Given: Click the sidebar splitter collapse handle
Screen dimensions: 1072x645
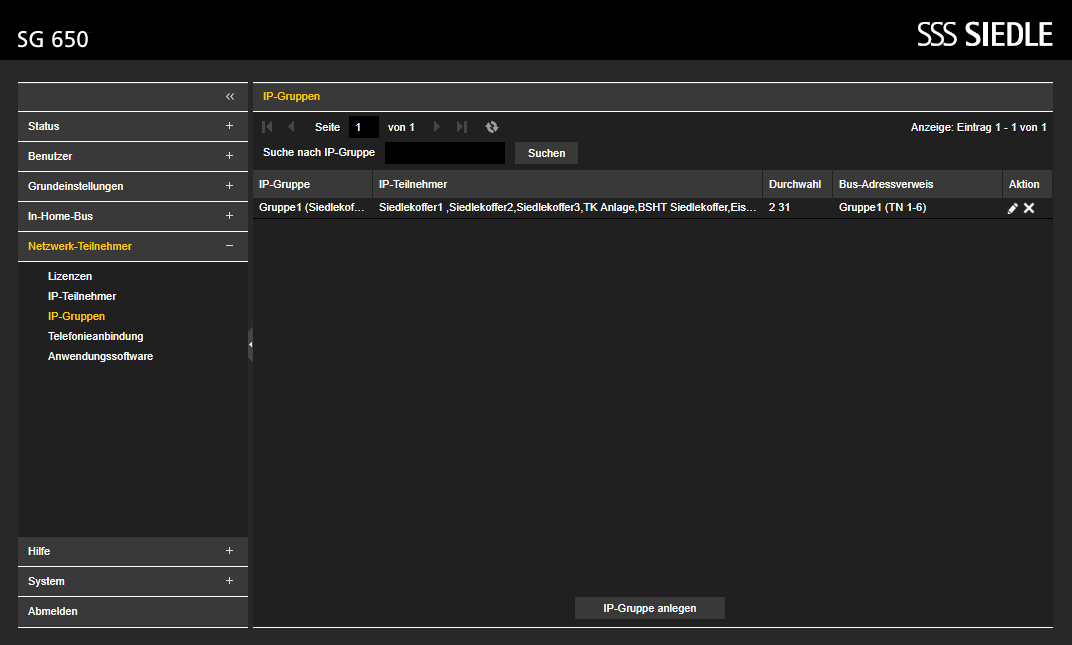Looking at the screenshot, I should point(250,345).
